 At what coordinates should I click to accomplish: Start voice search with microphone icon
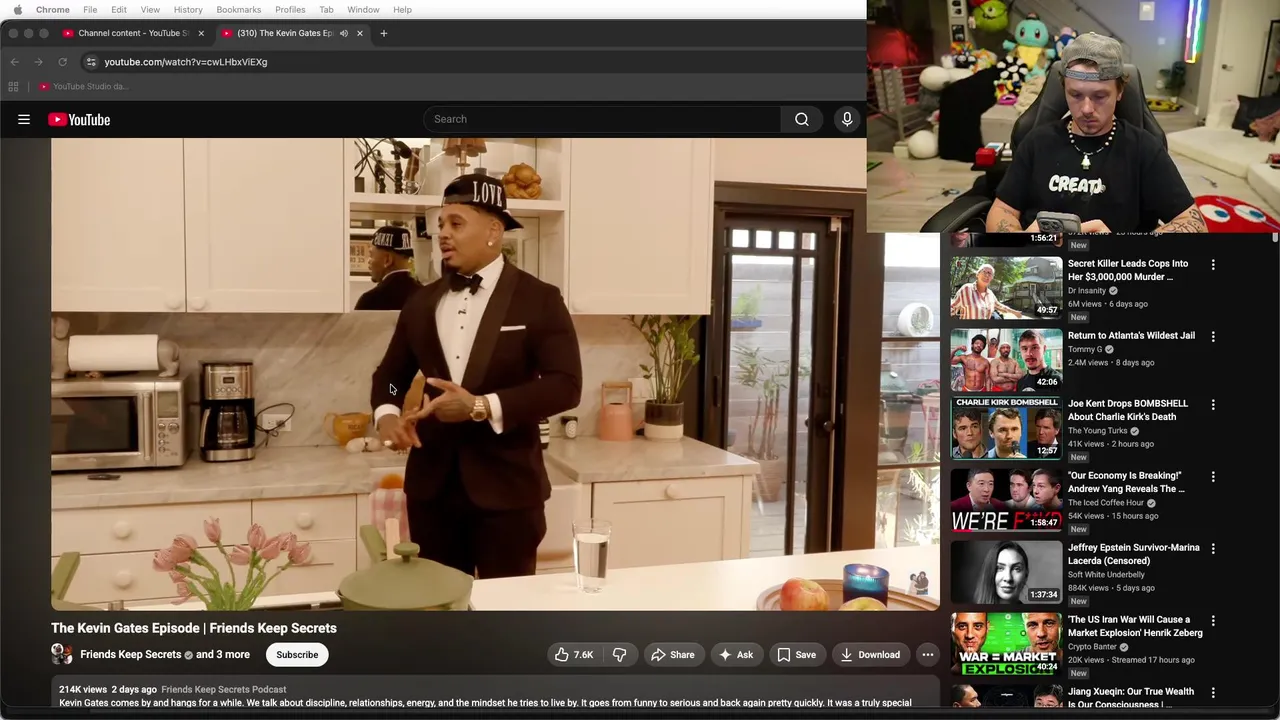[847, 119]
